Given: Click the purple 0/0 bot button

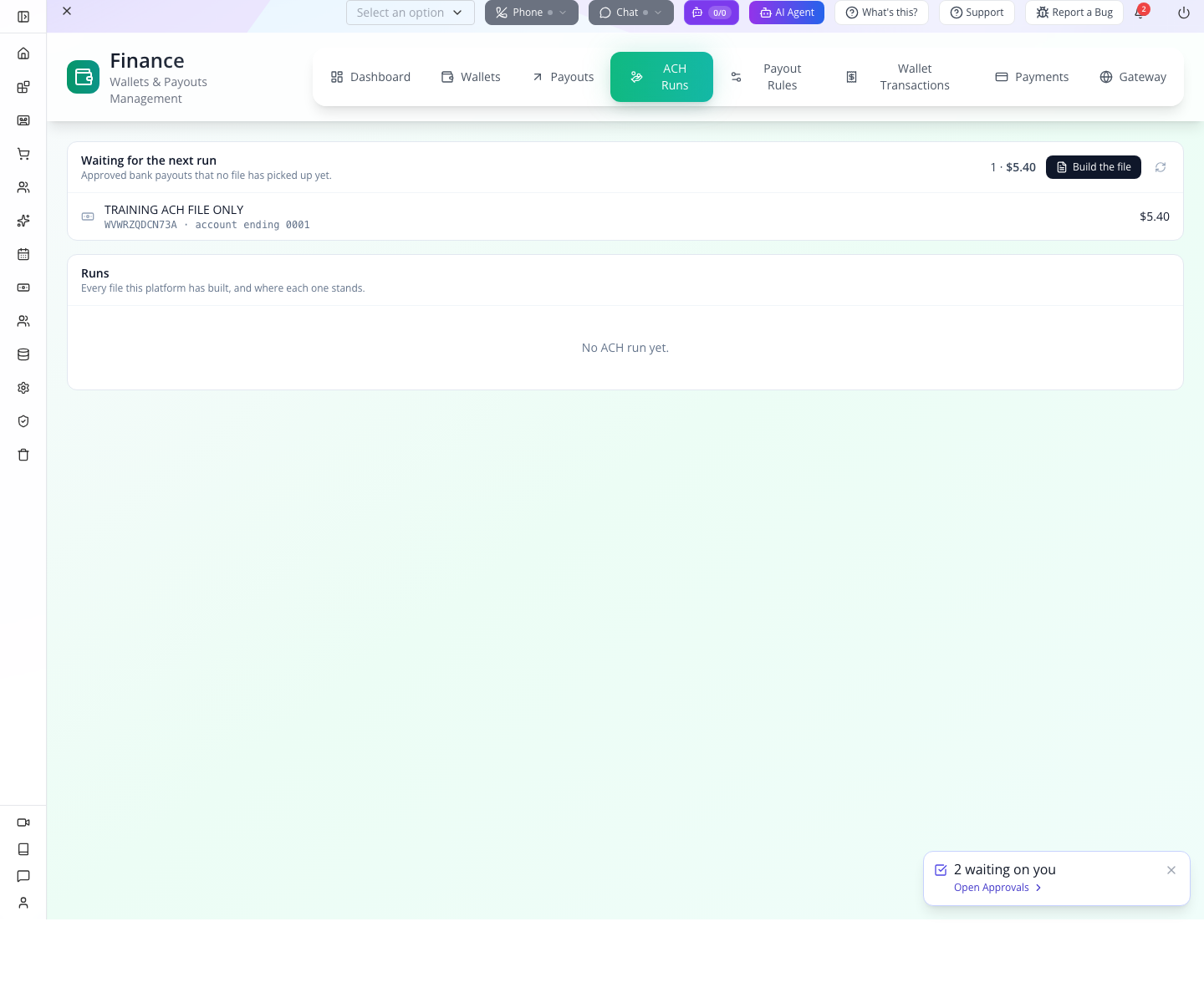Looking at the screenshot, I should [x=712, y=13].
